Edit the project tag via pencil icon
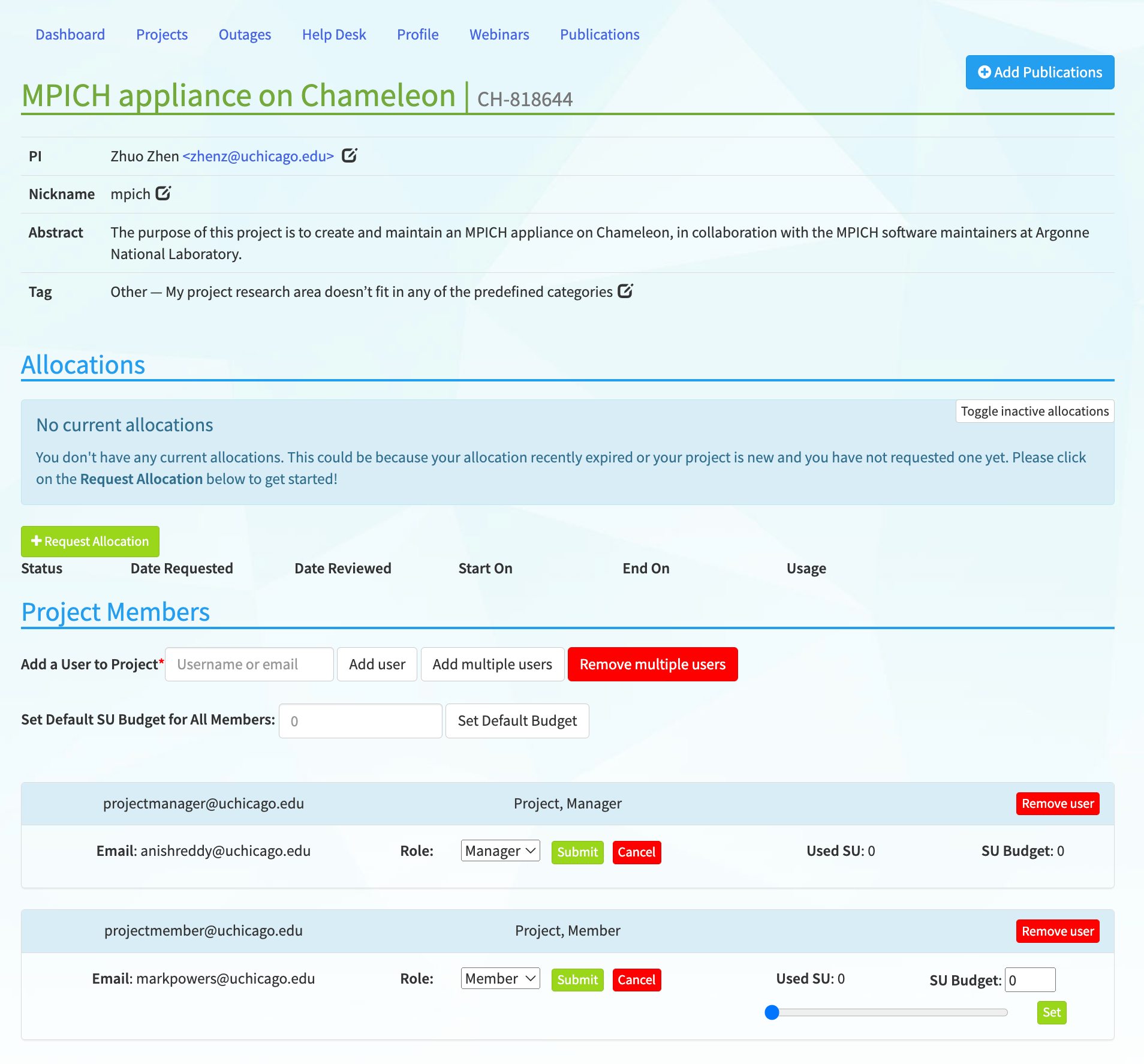 click(625, 291)
